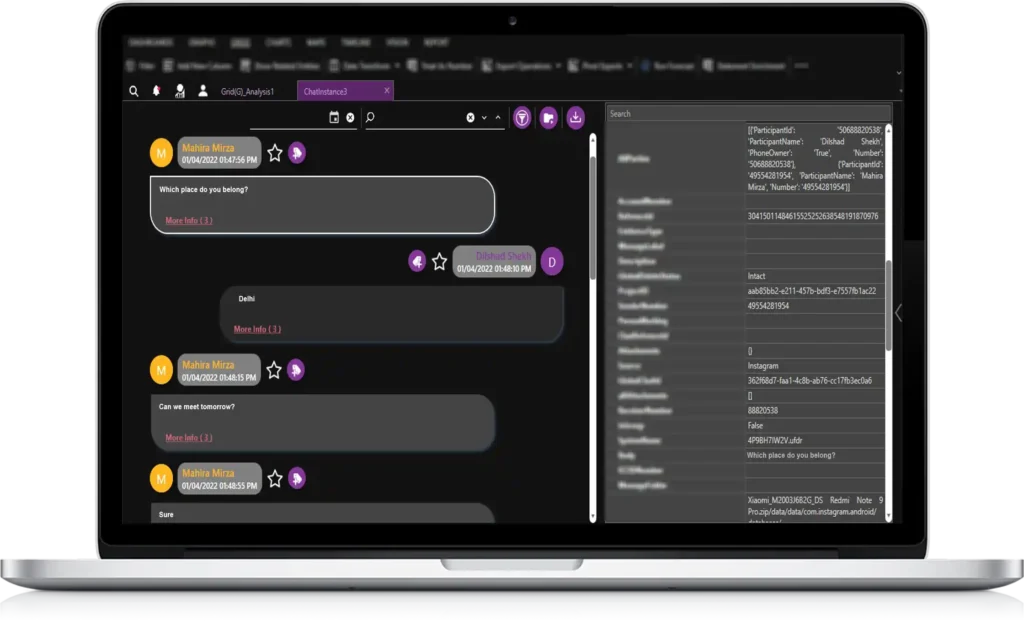Click the purple tag icon beside Dilshad Shekh
The image size is (1024, 621).
coord(417,261)
